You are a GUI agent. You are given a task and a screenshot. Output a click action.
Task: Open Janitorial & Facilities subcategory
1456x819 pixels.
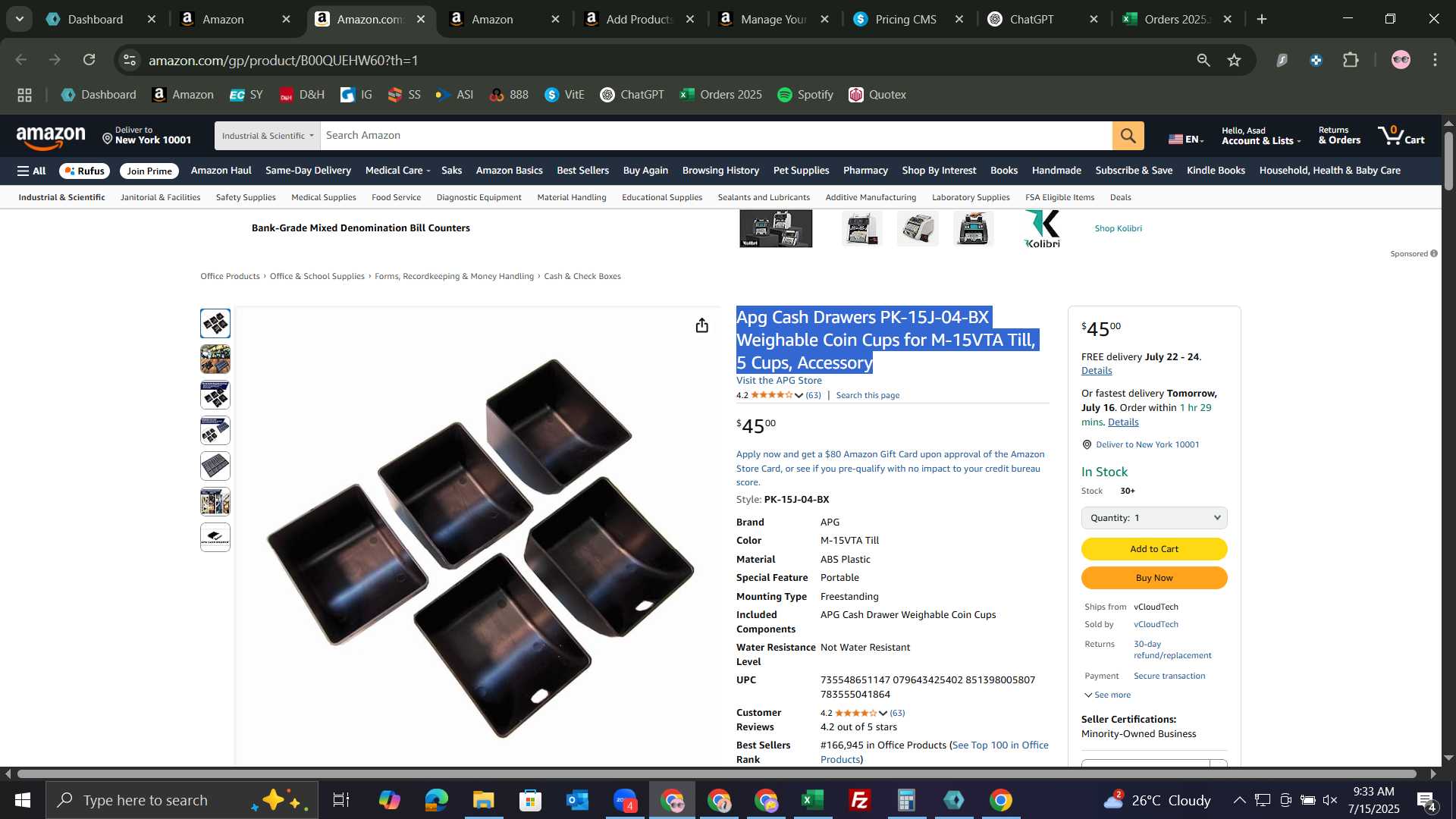pos(160,197)
